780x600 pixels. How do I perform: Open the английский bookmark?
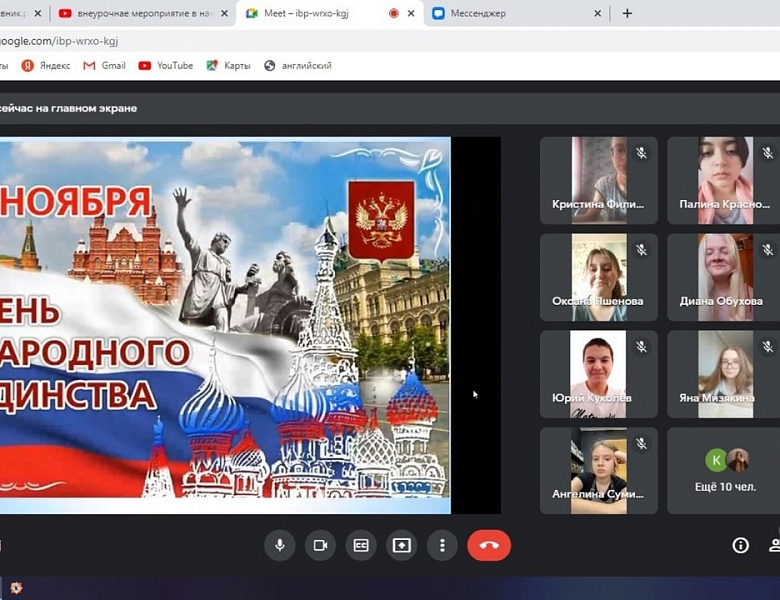pos(298,66)
